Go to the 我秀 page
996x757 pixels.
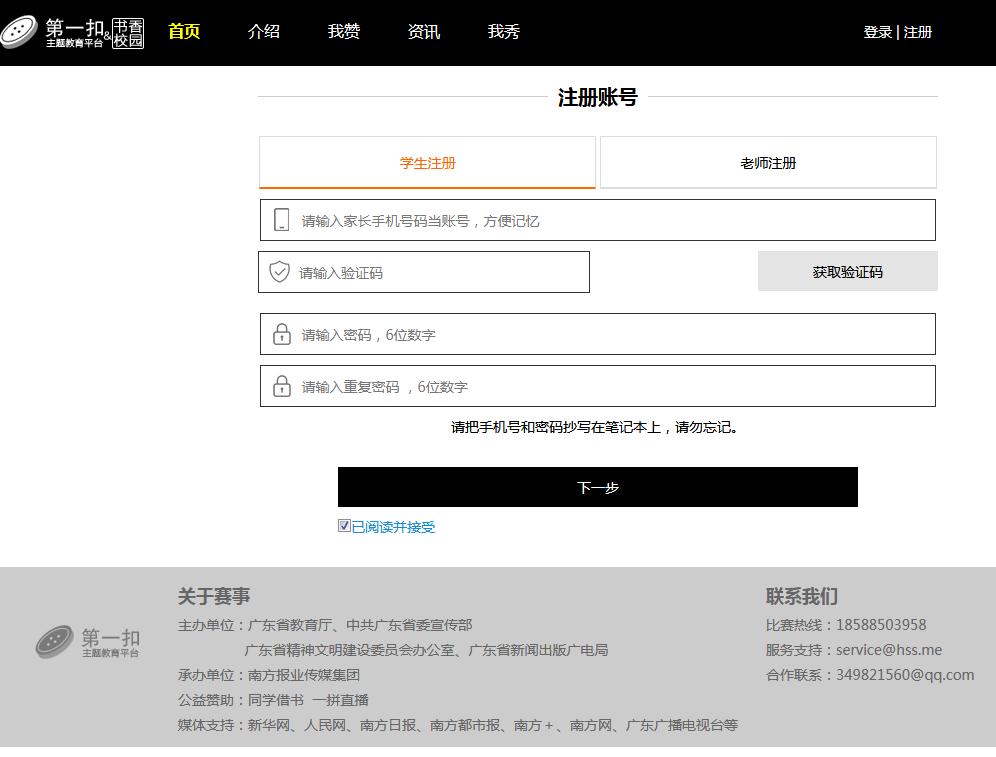tap(504, 32)
